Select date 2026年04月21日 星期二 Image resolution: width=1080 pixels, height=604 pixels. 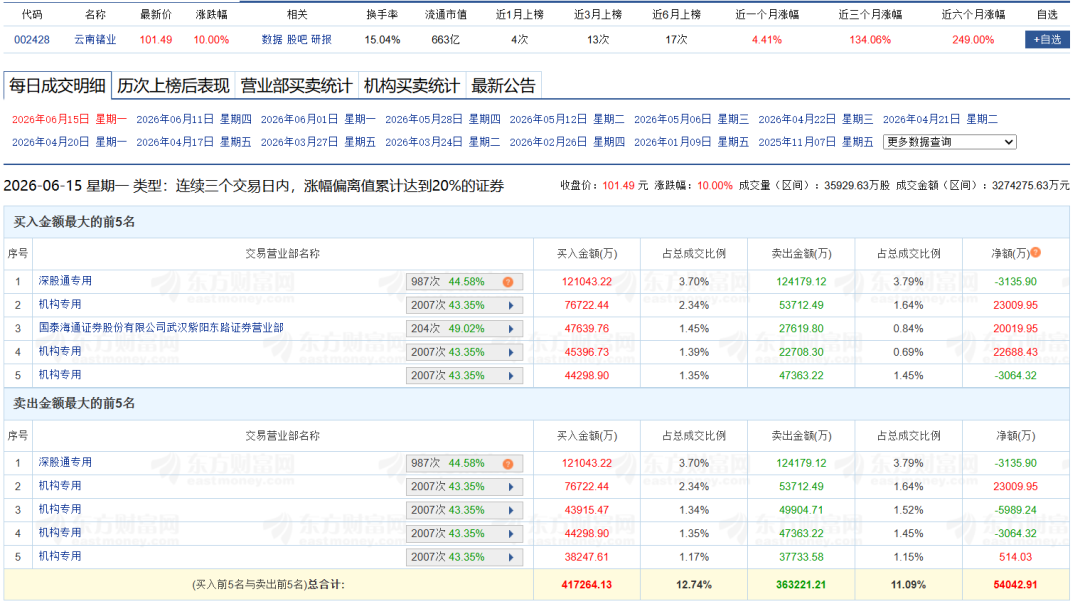tap(940, 119)
